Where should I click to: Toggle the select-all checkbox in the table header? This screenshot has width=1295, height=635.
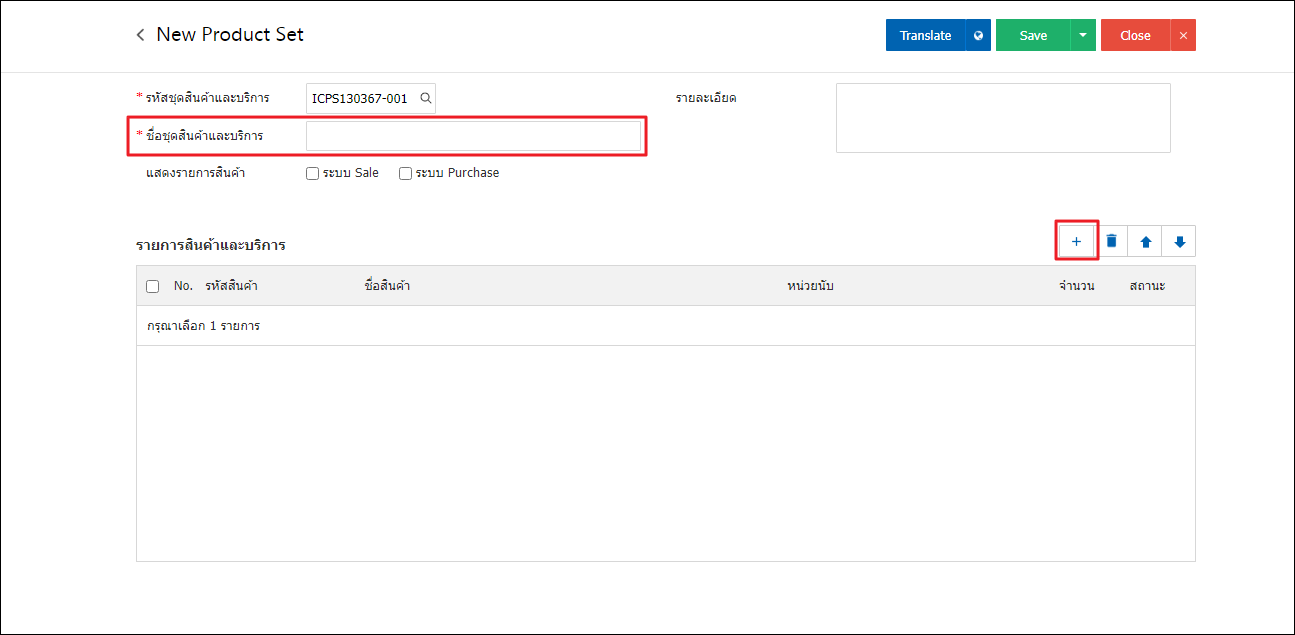[152, 286]
